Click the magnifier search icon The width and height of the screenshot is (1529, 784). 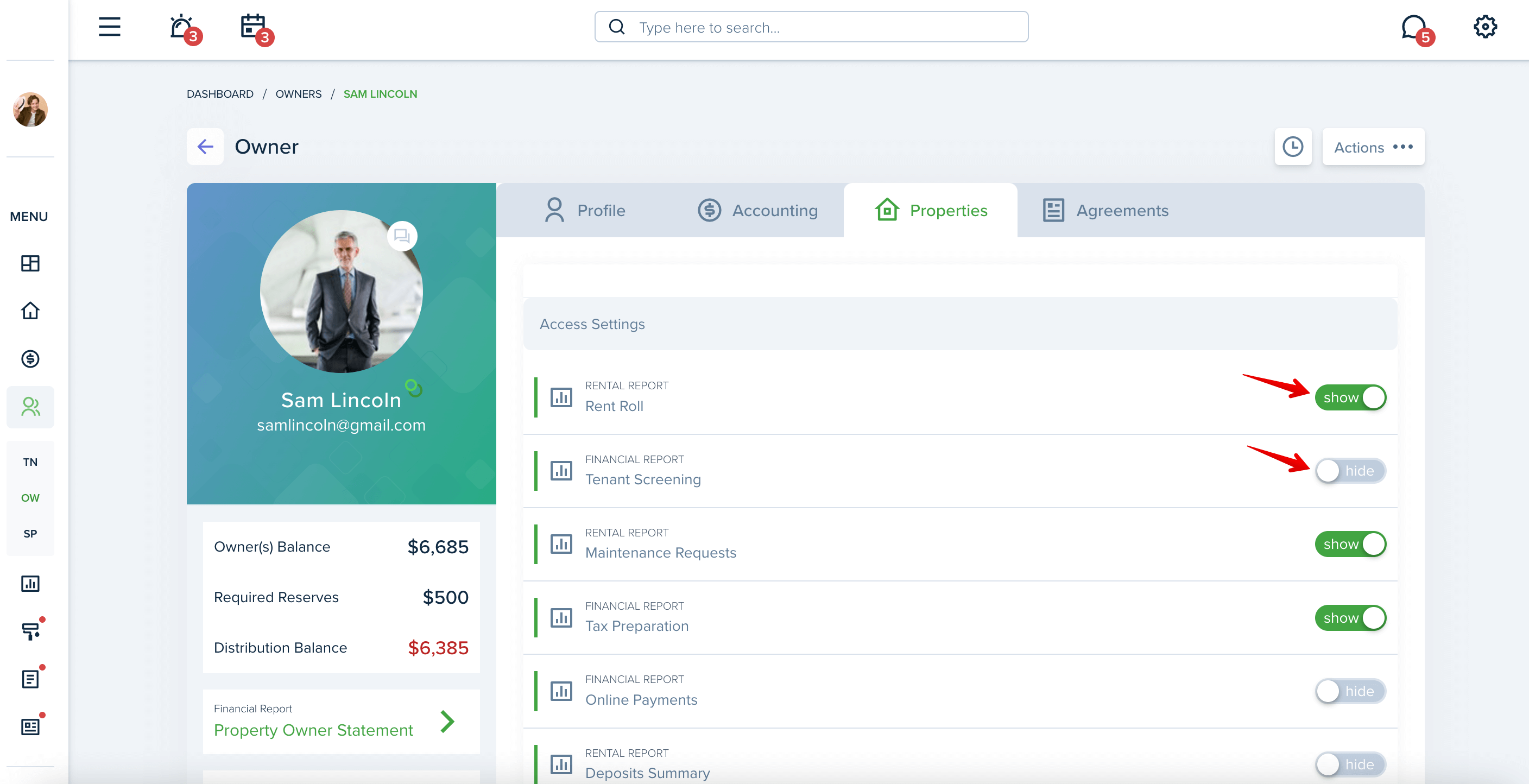point(617,27)
